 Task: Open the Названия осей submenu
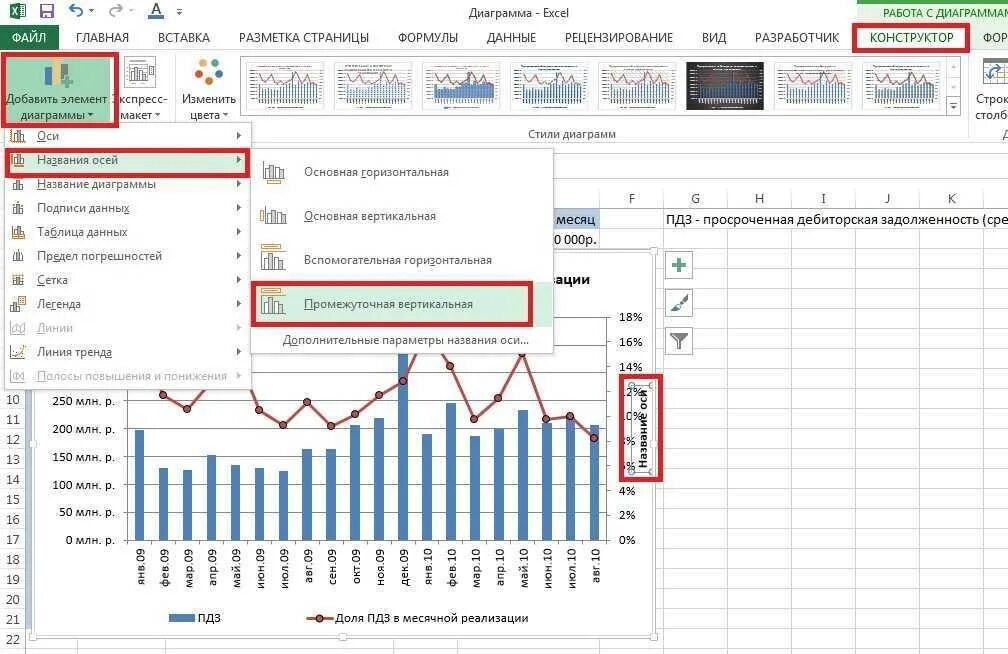click(x=127, y=160)
